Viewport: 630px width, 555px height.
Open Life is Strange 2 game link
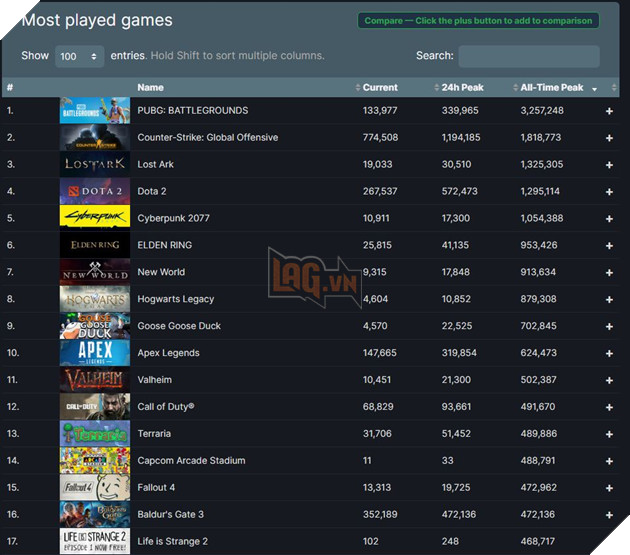(x=172, y=541)
